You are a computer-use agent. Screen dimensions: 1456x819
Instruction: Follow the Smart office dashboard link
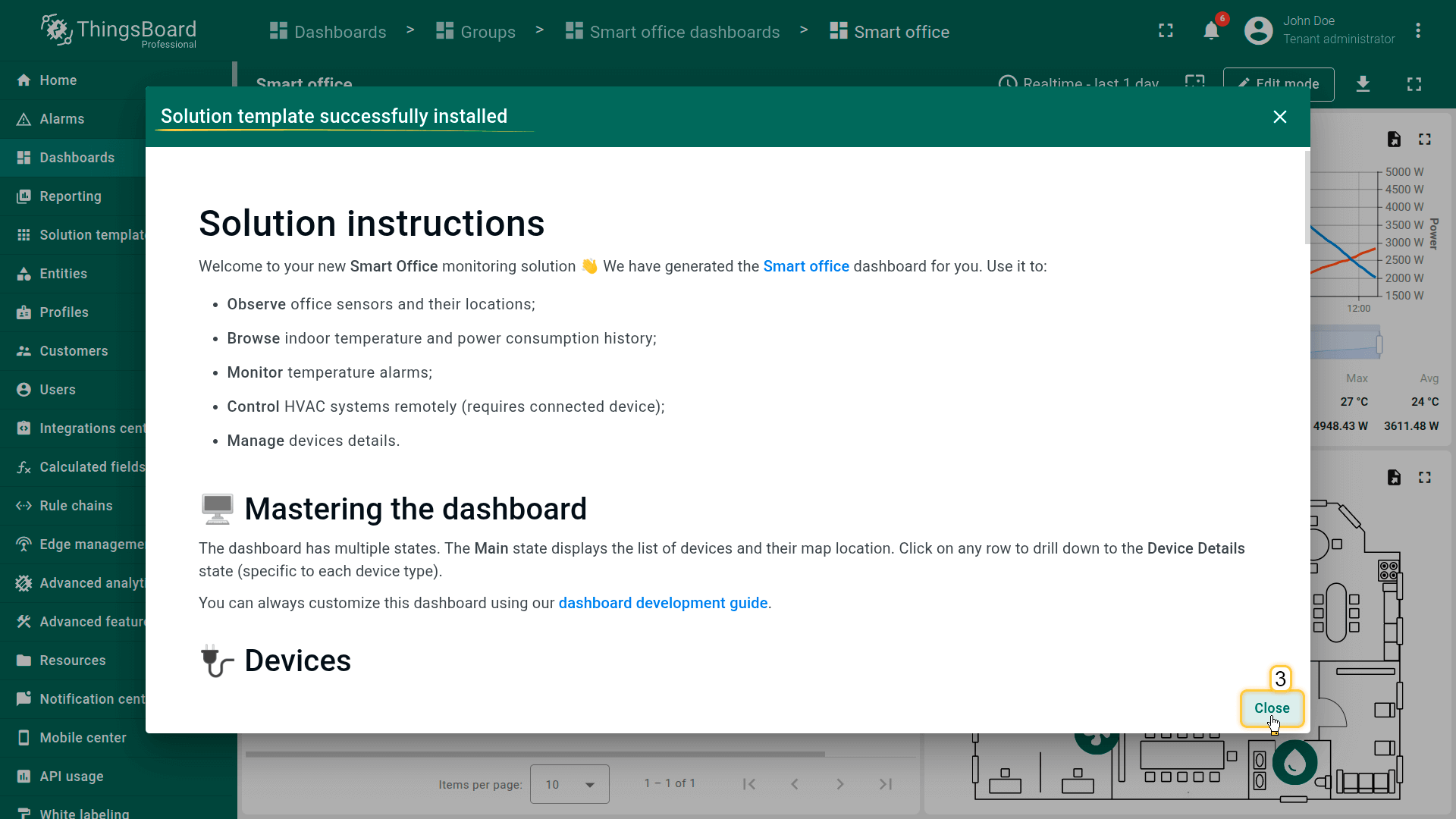(x=806, y=266)
